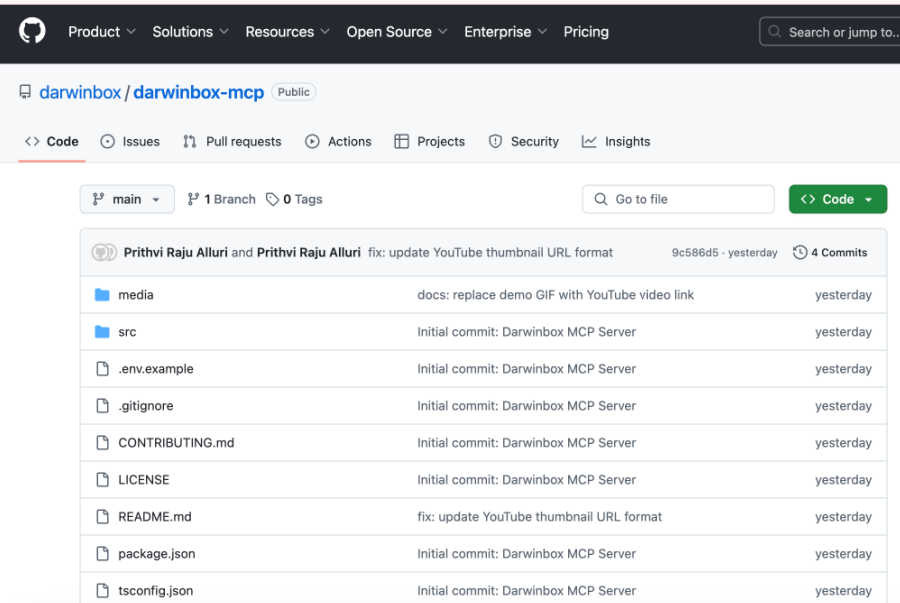Viewport: 900px width, 603px height.
Task: Expand the Resources menu
Action: (287, 32)
